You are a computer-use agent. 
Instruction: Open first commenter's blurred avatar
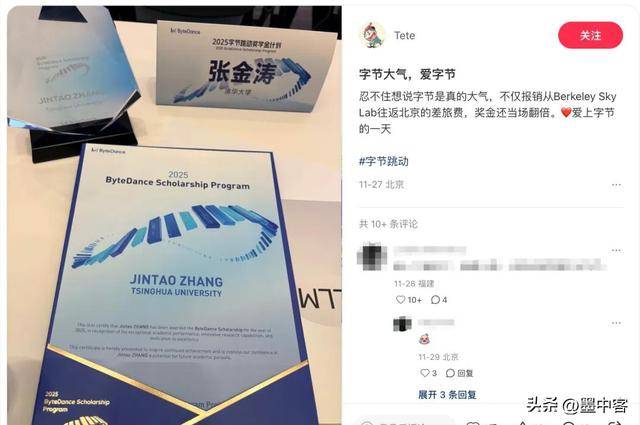click(372, 256)
